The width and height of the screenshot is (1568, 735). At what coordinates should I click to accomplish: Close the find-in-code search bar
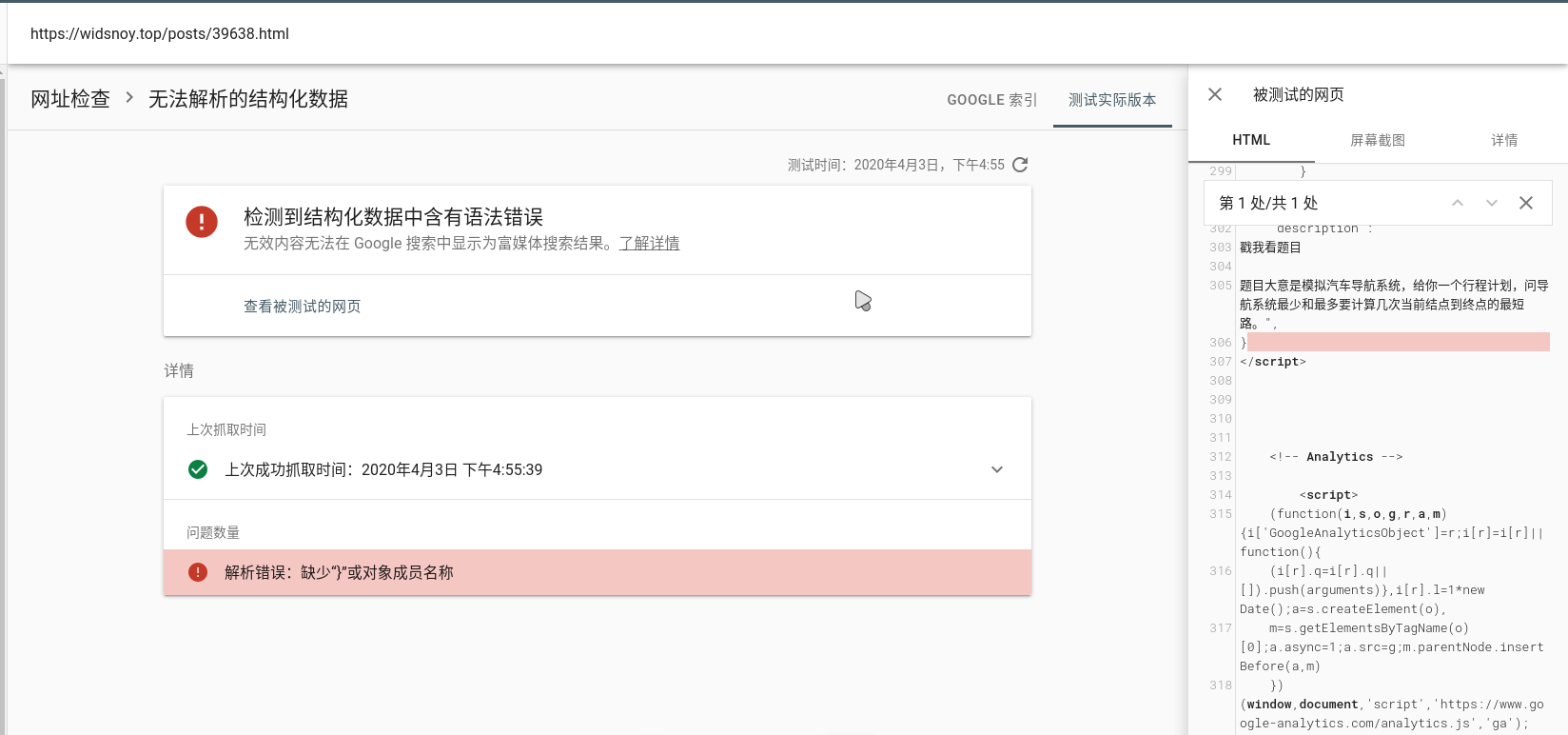click(1526, 203)
